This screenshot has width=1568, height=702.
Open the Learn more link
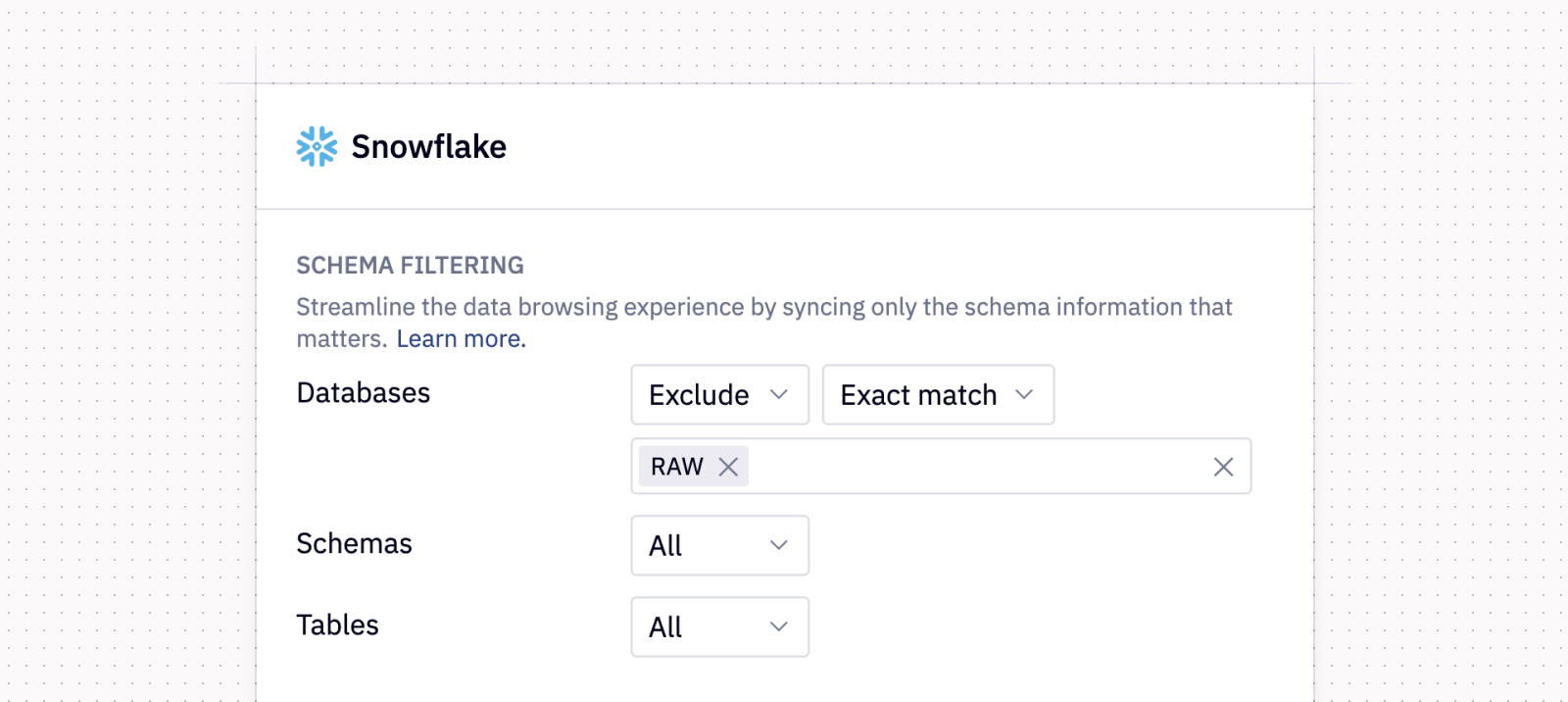point(461,339)
